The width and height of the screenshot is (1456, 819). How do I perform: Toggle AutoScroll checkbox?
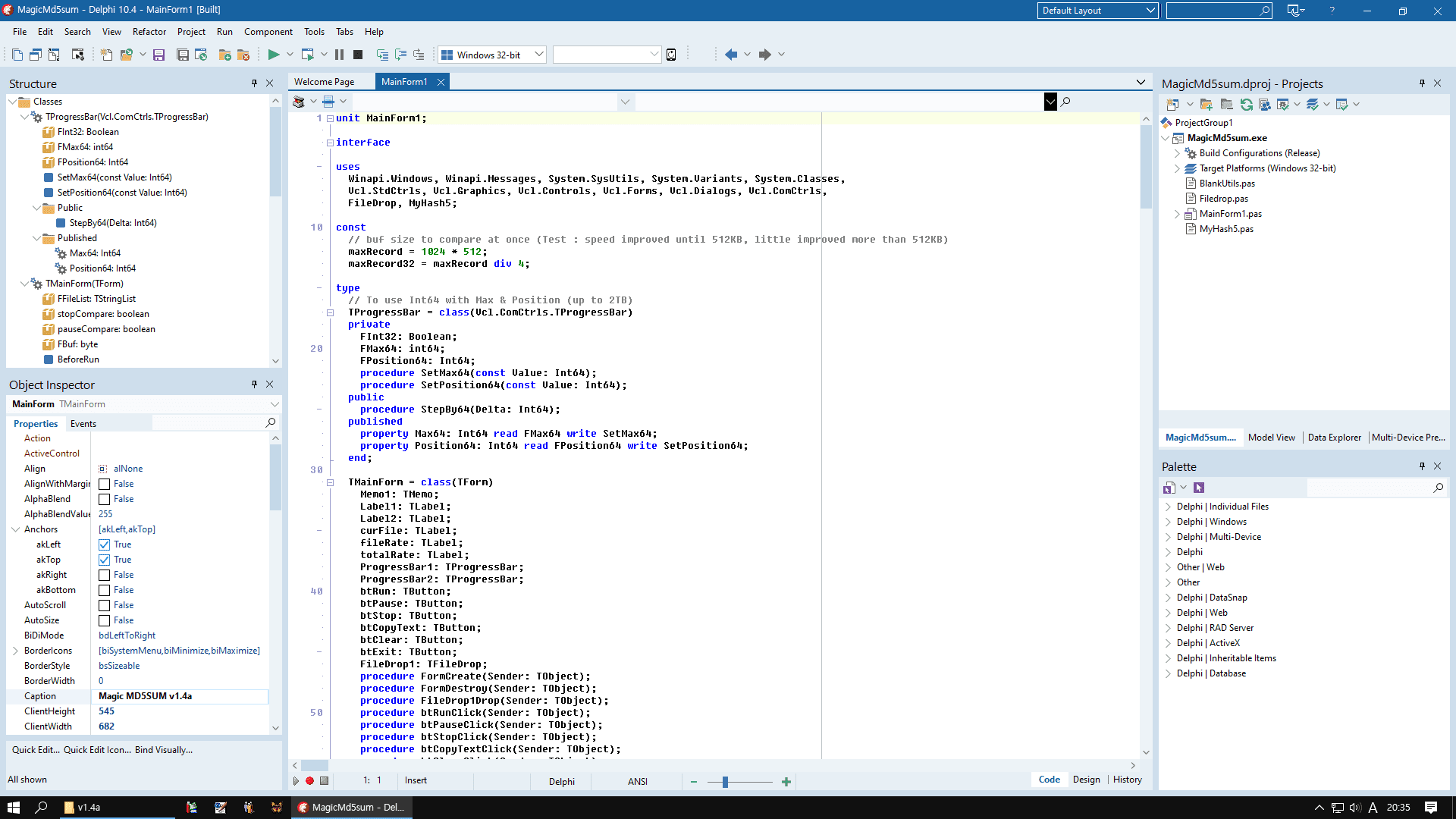click(105, 605)
